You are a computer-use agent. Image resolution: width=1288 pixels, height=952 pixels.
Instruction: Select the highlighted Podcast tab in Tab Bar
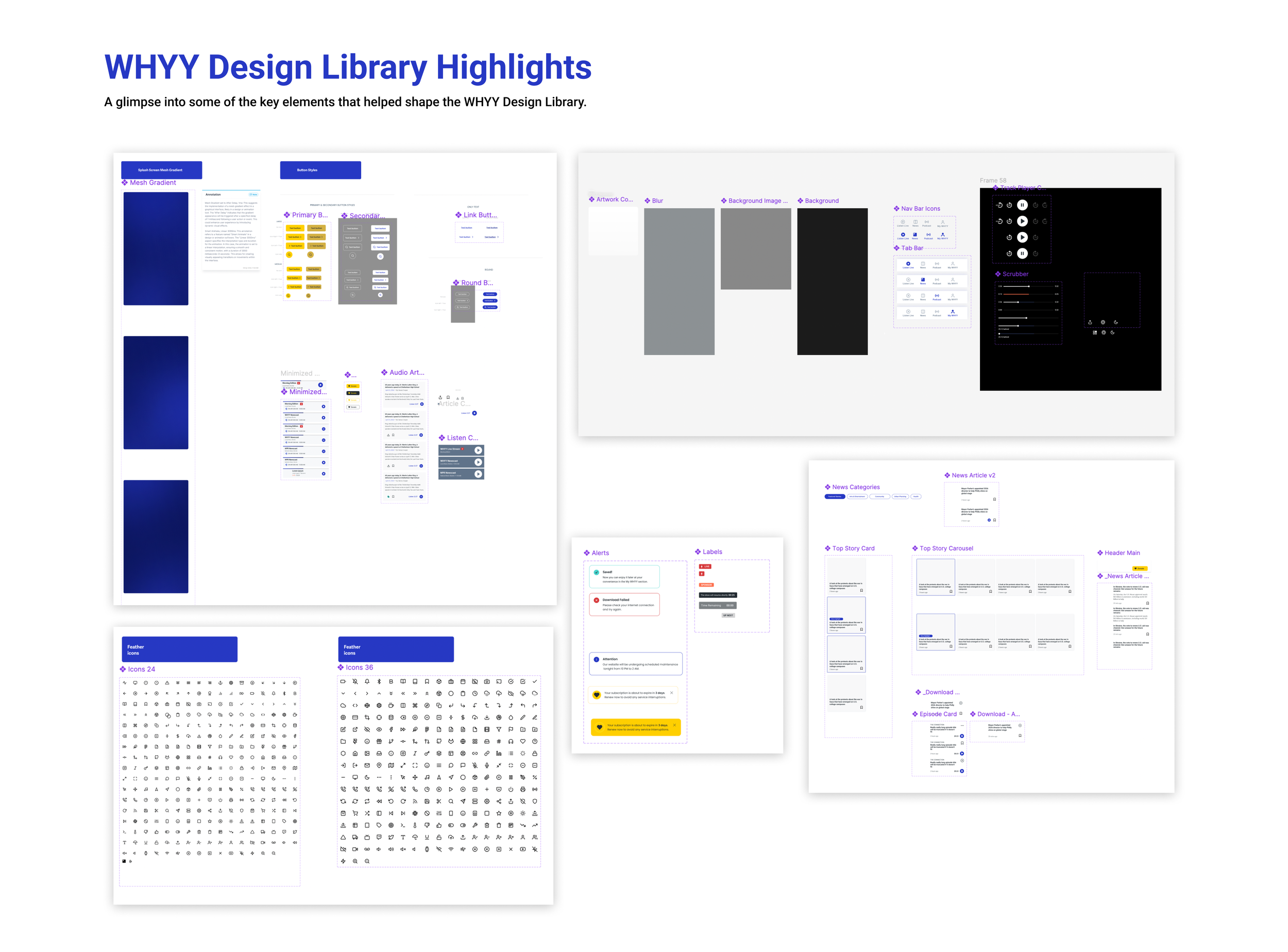click(937, 297)
